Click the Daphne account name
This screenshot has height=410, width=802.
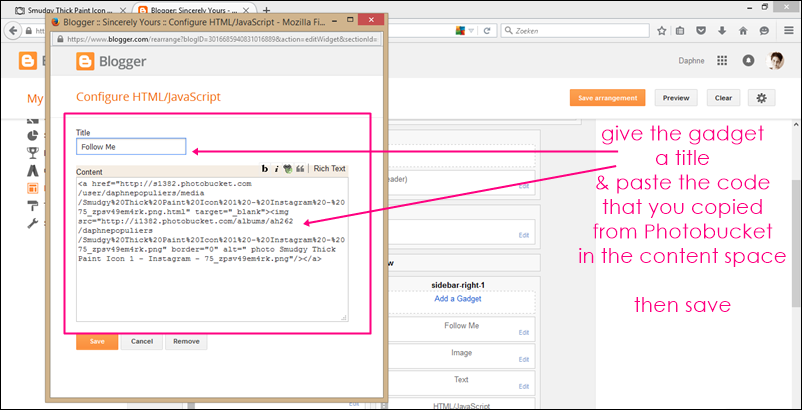(691, 61)
